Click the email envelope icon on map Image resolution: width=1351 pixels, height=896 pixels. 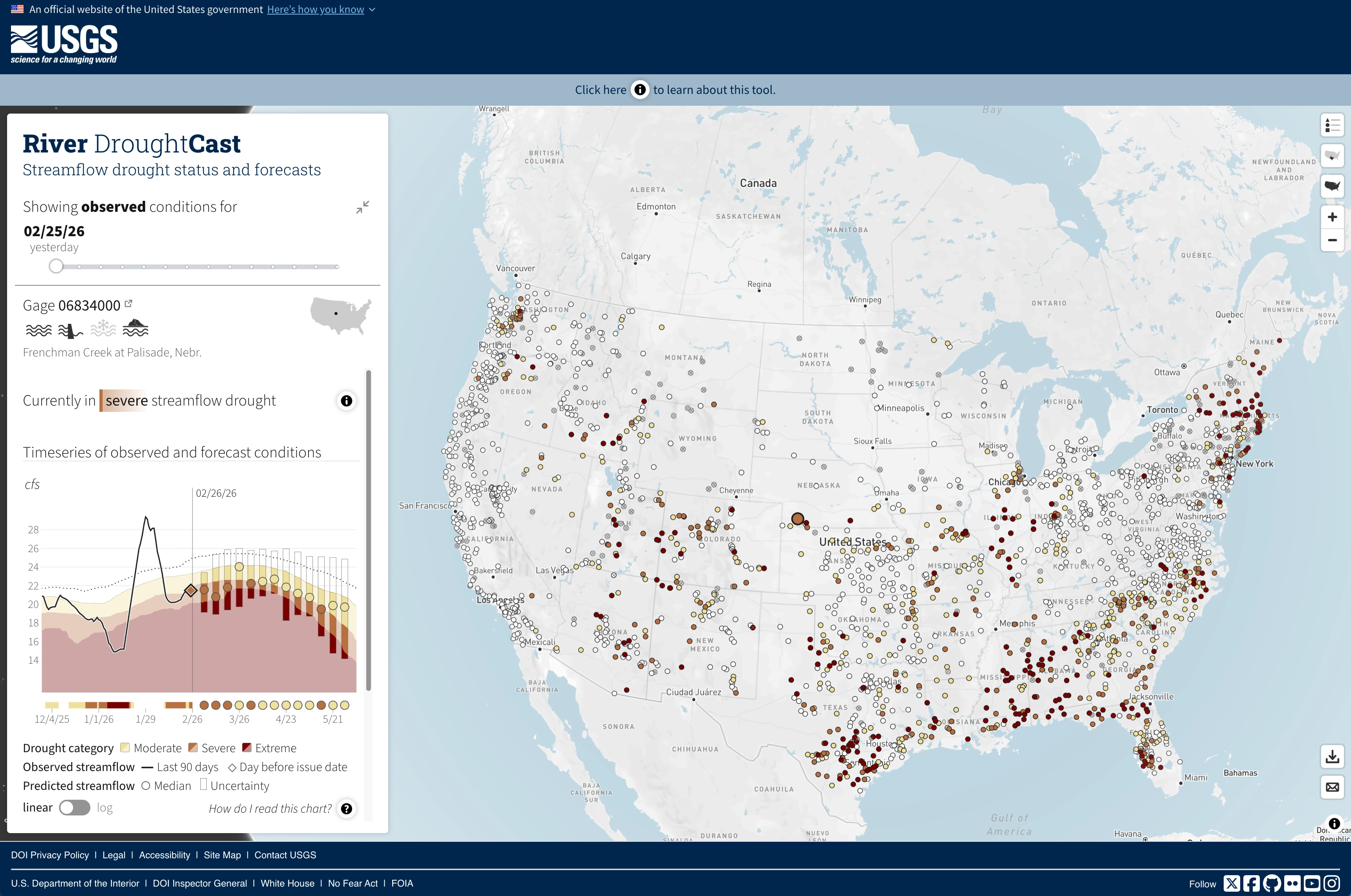point(1332,788)
